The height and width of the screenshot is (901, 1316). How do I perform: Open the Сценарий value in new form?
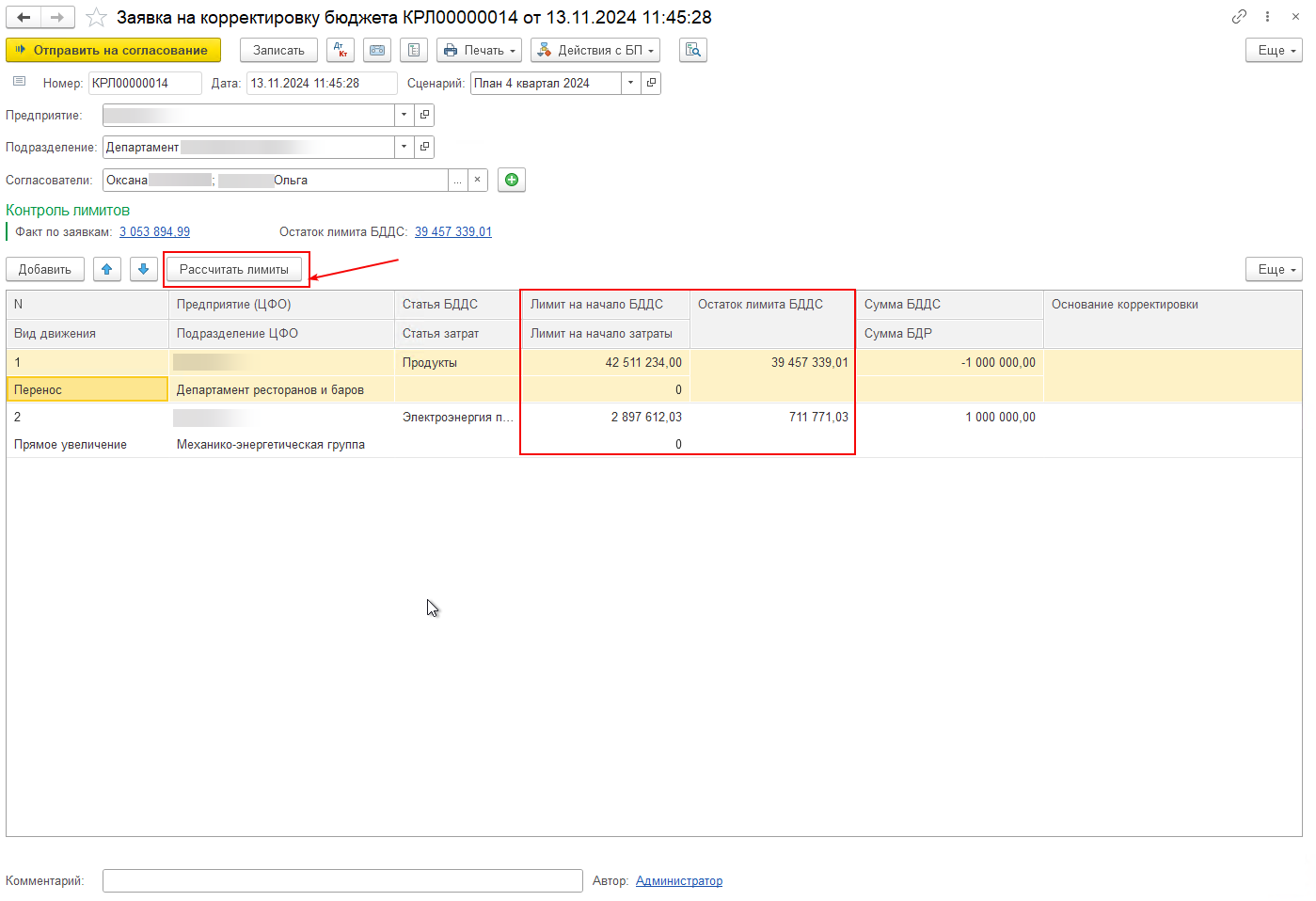pyautogui.click(x=651, y=83)
